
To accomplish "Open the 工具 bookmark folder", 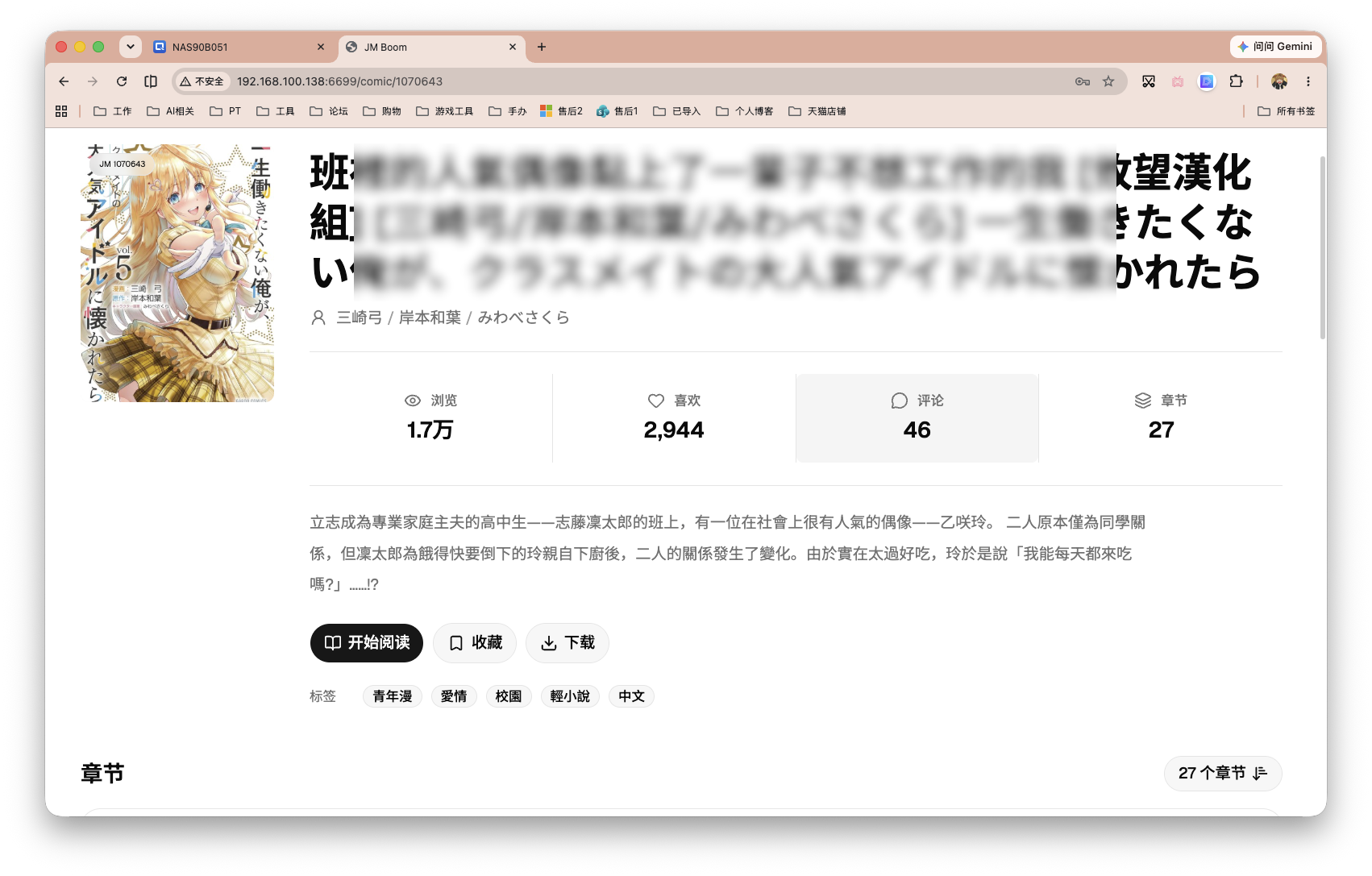I will coord(276,111).
